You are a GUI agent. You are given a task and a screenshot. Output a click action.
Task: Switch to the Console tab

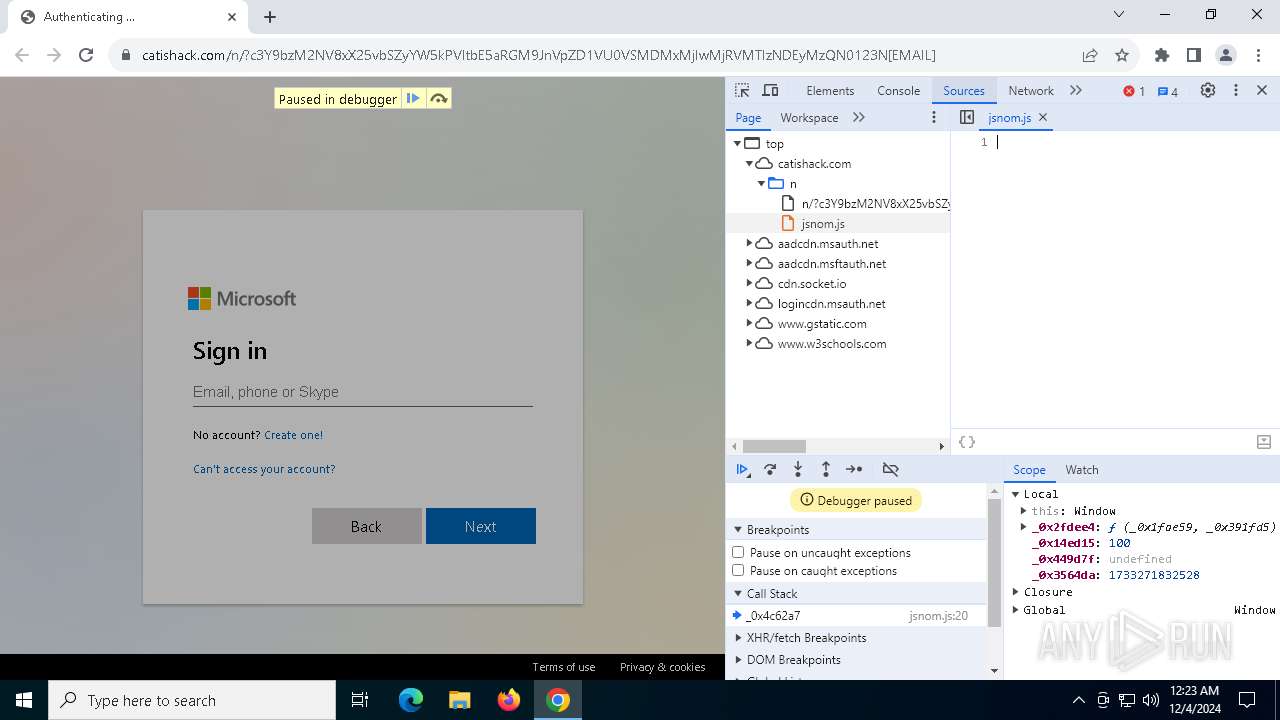click(898, 90)
